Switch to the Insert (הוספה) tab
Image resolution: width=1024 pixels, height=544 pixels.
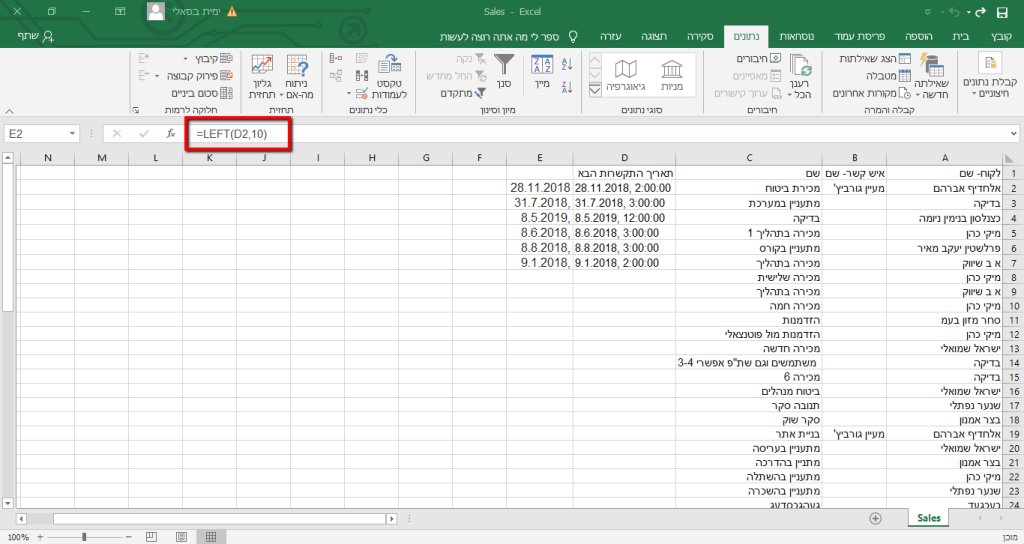point(918,37)
